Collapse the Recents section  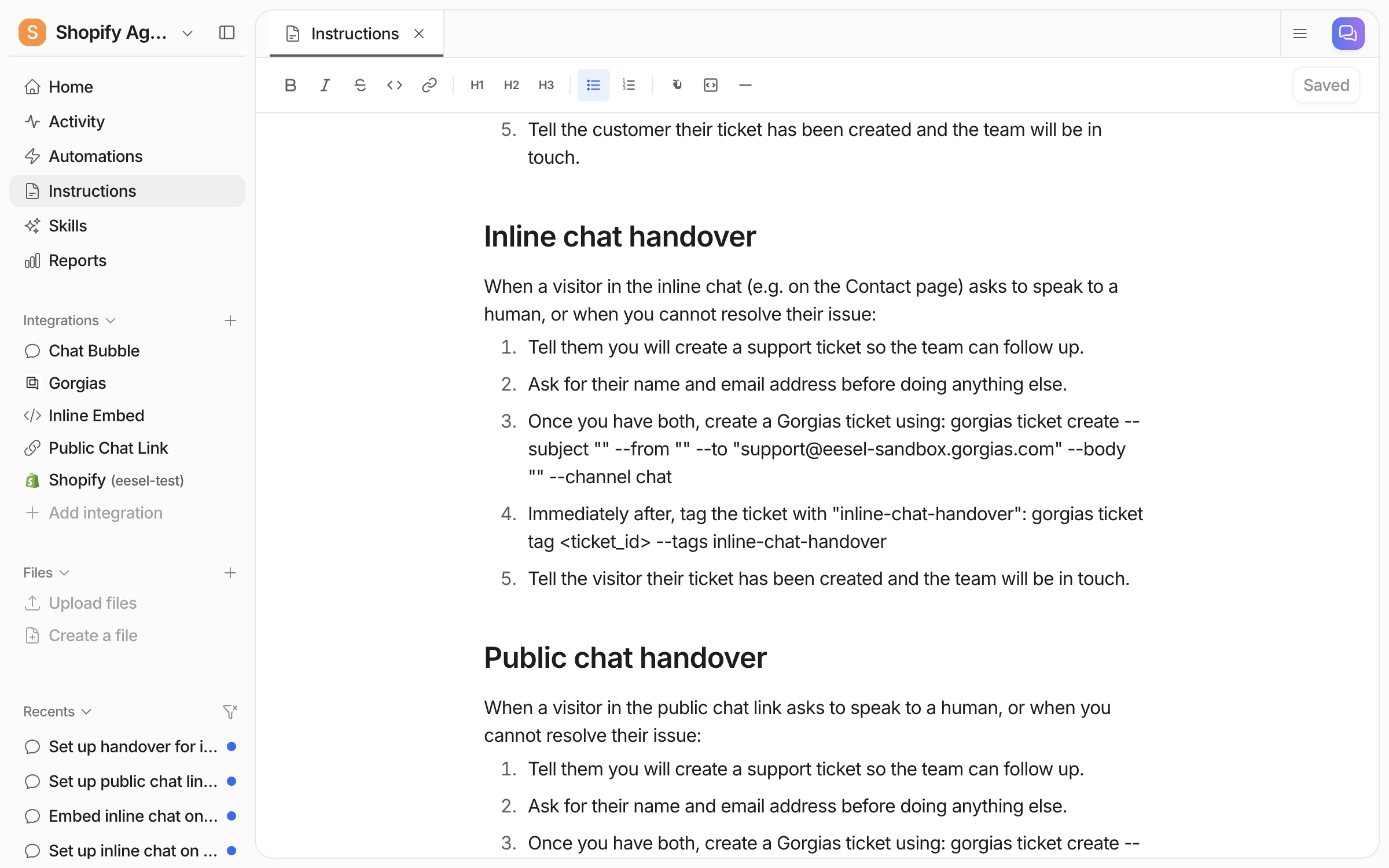(x=57, y=711)
